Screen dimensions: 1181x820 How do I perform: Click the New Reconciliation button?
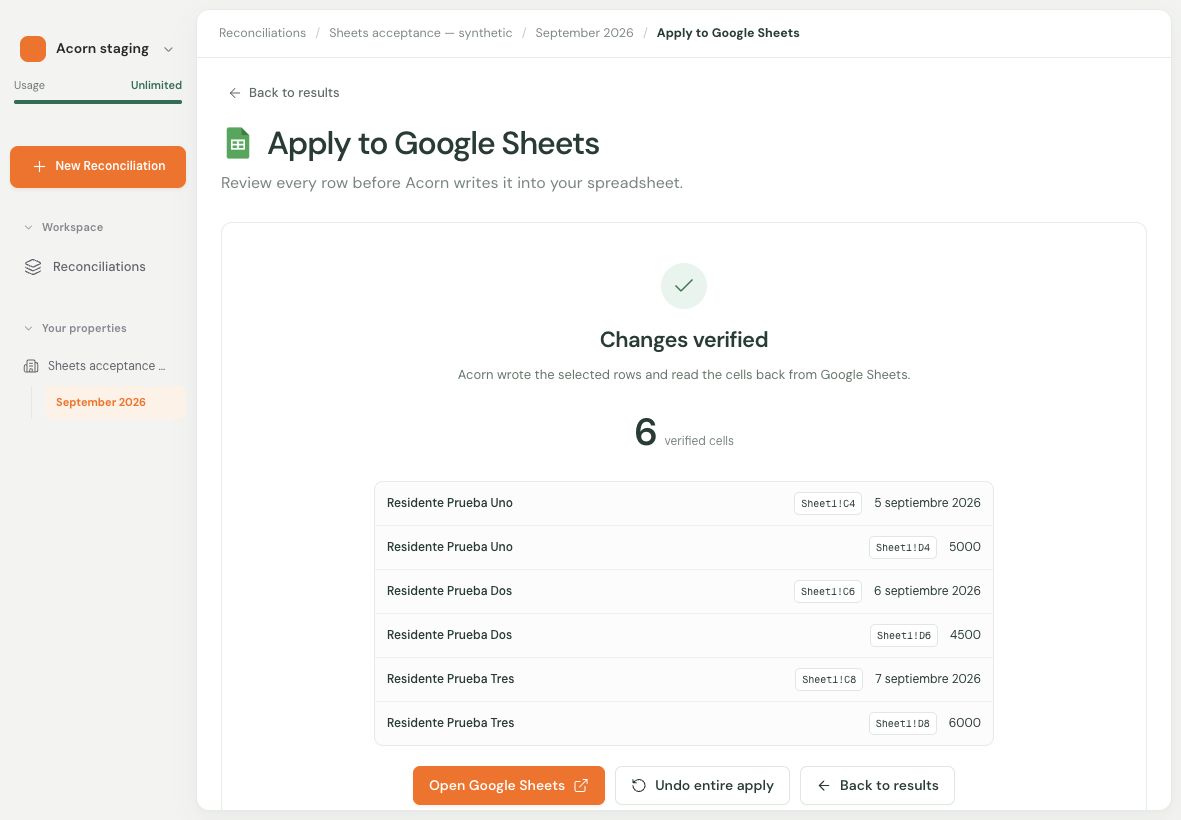click(x=98, y=166)
